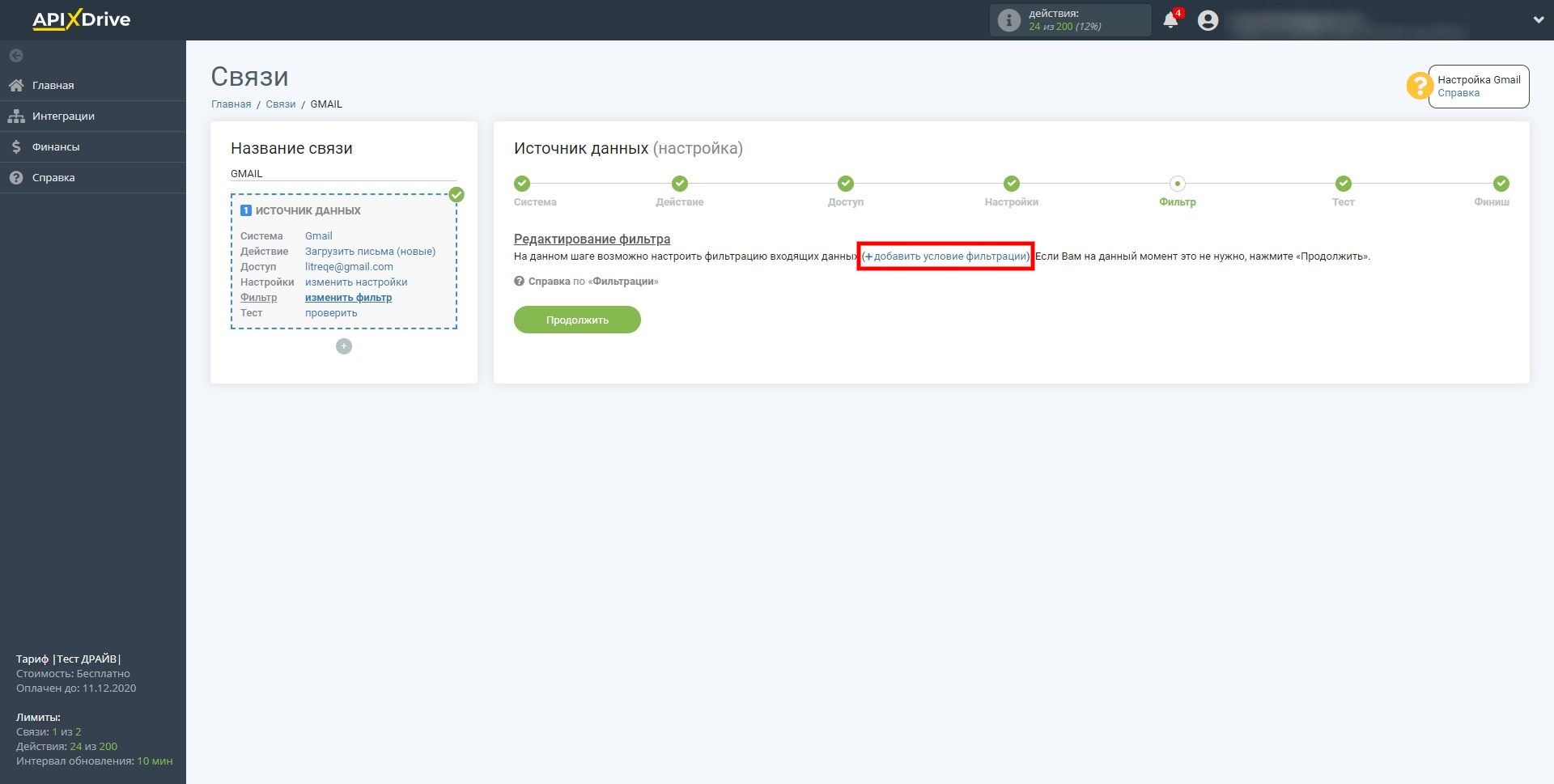Click the question icon beside Справка in sidebar
Image resolution: width=1554 pixels, height=784 pixels.
click(x=16, y=177)
